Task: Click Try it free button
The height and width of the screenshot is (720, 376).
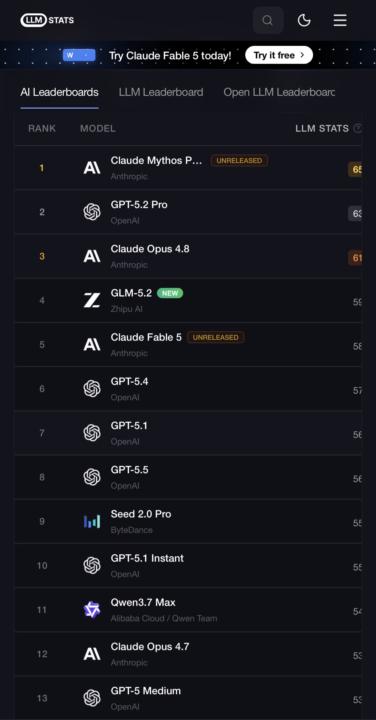Action: (x=279, y=55)
